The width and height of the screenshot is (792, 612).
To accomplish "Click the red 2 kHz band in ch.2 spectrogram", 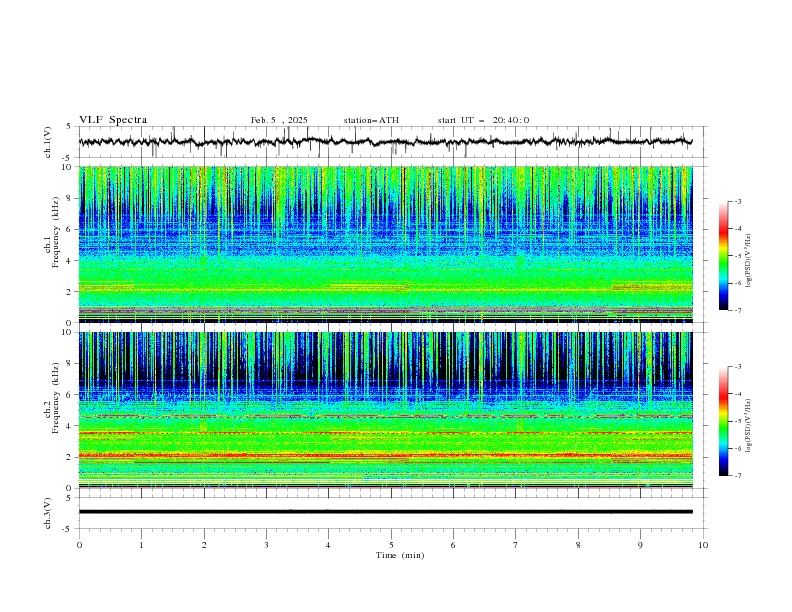I will pos(385,455).
